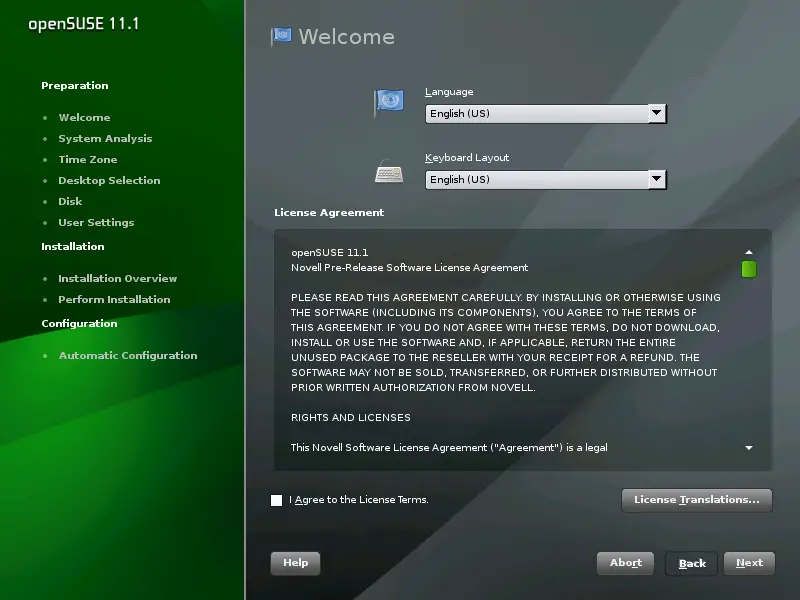Click the green license scrollbar handle
800x600 pixels.
pyautogui.click(x=748, y=269)
